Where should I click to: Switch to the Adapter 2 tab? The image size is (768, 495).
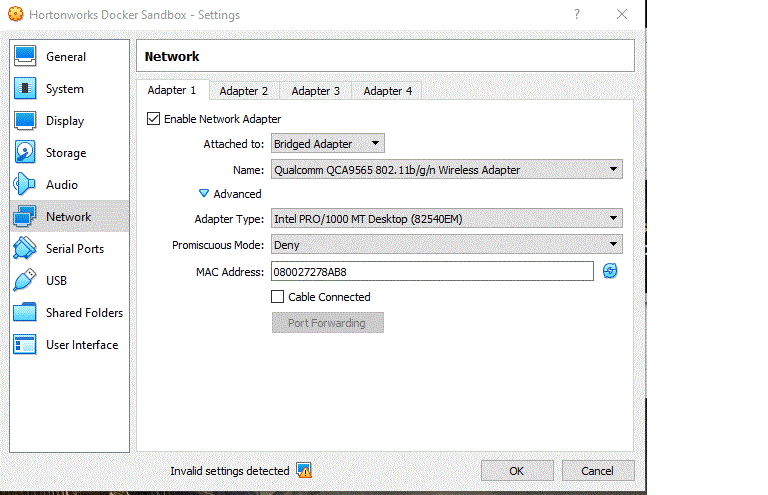244,91
